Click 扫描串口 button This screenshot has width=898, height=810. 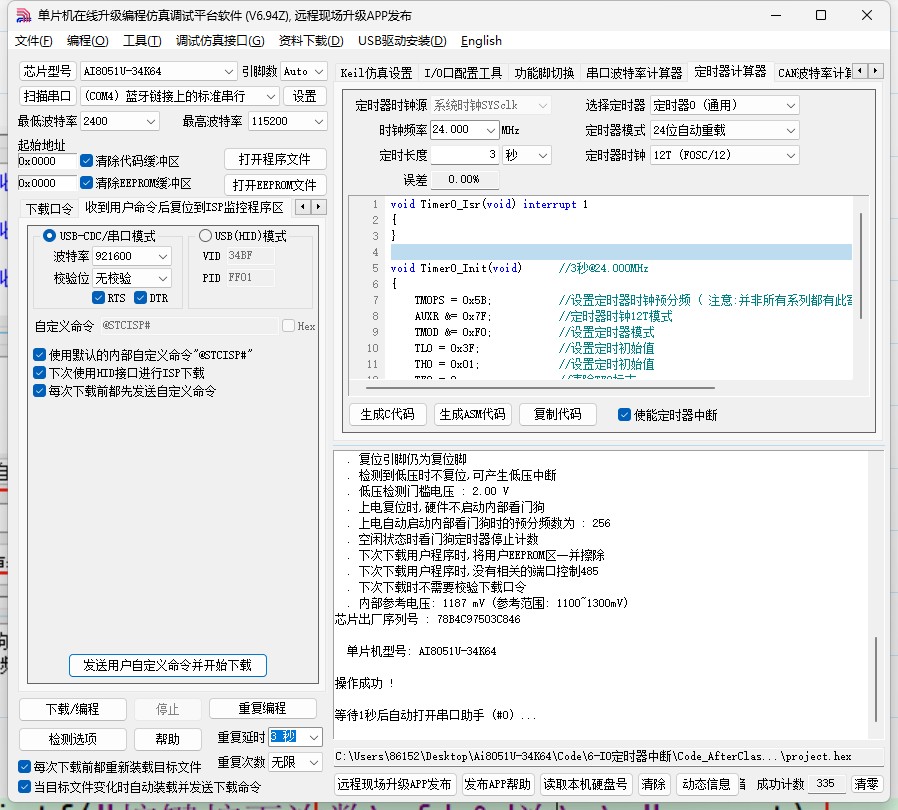[x=47, y=96]
